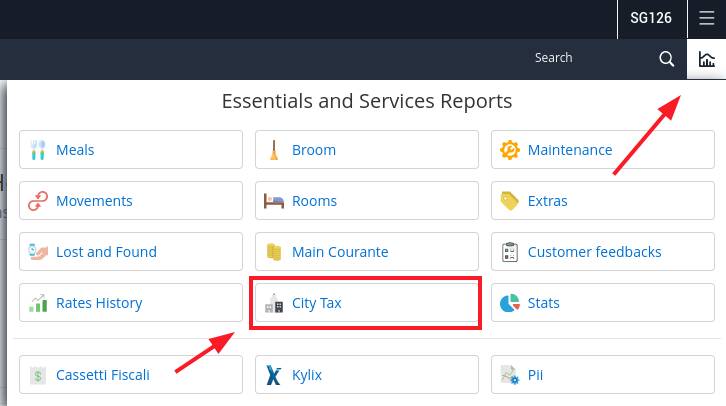Open the Rates History report
The width and height of the screenshot is (726, 406).
[131, 303]
